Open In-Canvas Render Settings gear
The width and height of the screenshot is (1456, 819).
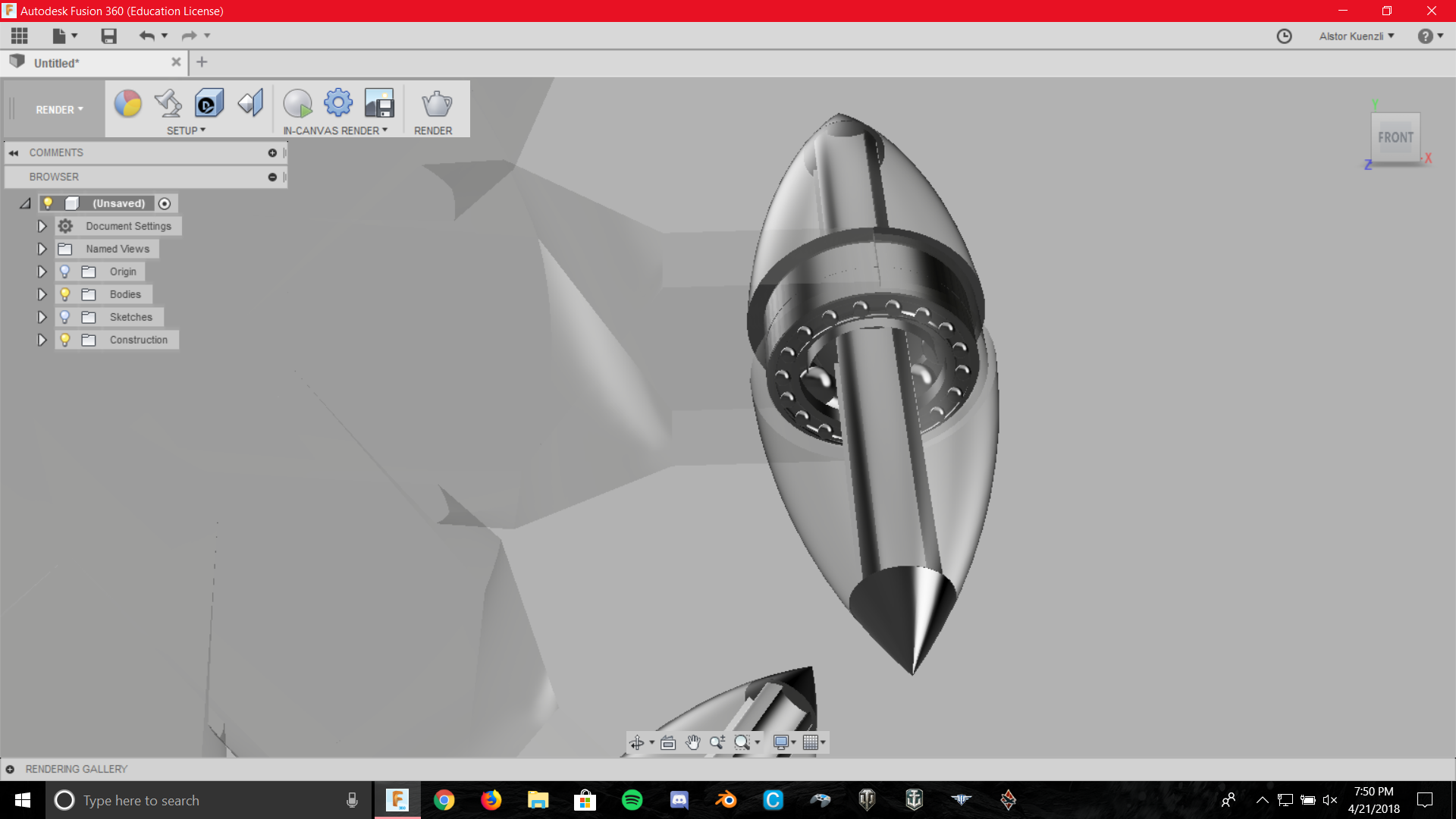pyautogui.click(x=338, y=102)
